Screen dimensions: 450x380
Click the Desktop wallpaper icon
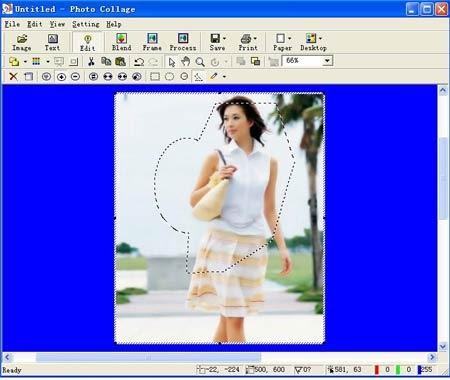tap(311, 38)
